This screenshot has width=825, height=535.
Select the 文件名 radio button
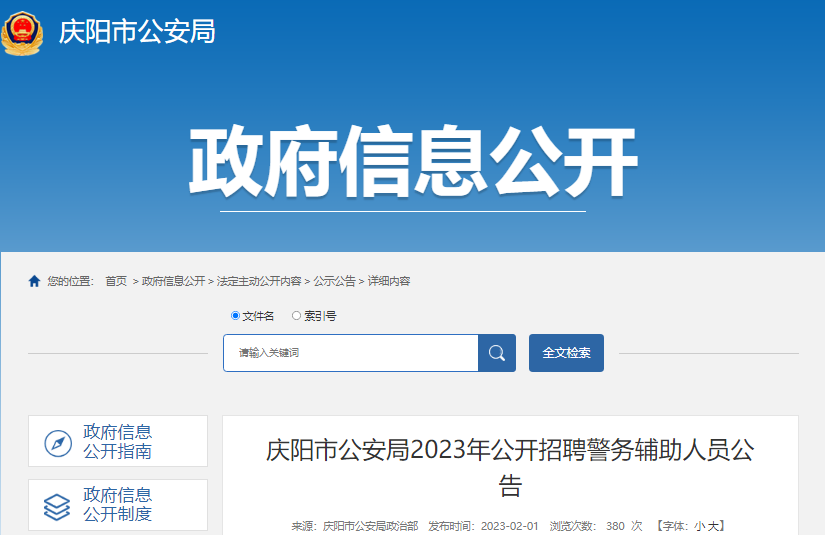coord(235,316)
